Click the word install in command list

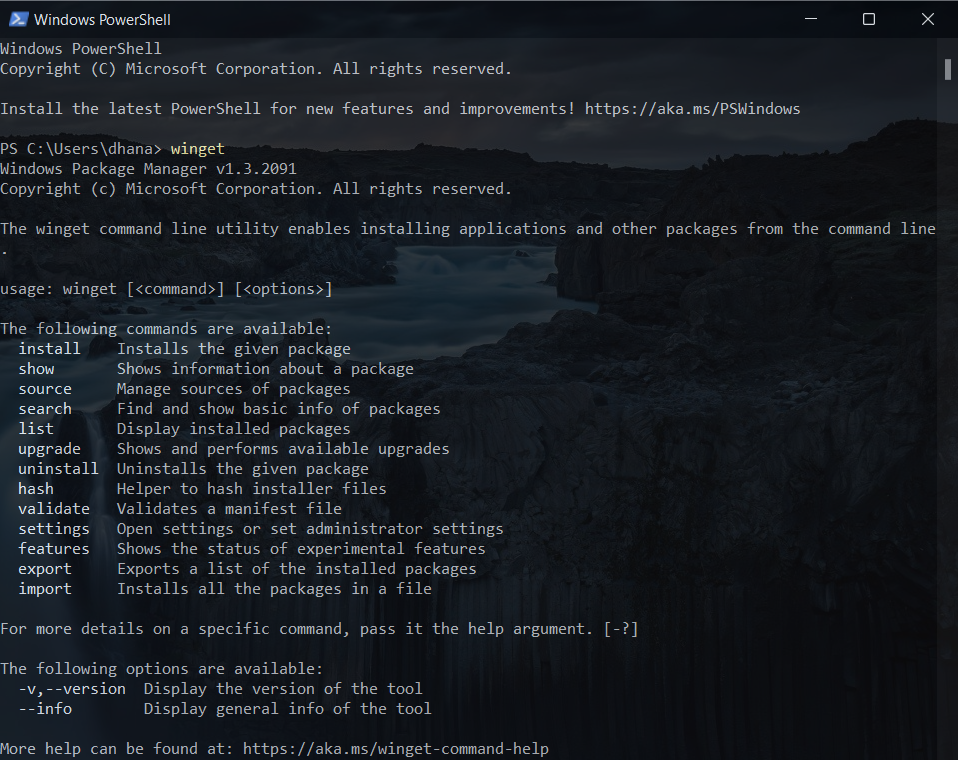point(49,349)
